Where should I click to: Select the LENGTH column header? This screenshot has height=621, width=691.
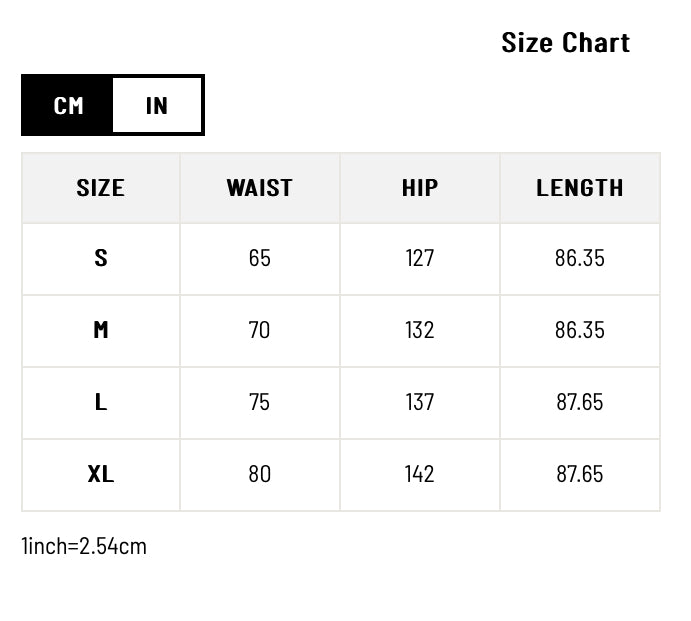[580, 188]
